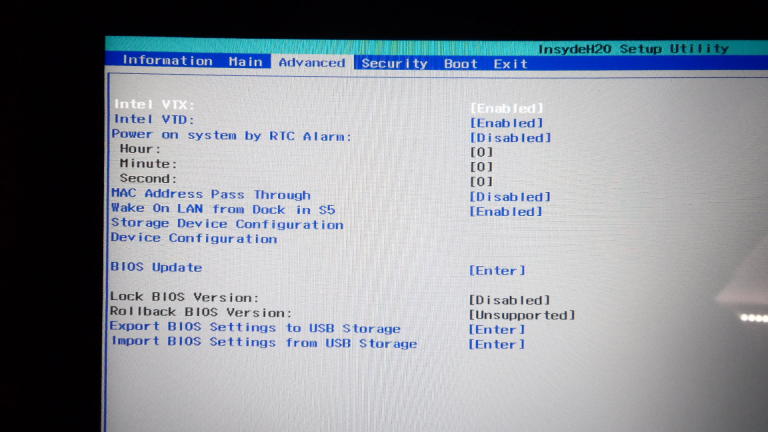Toggle Wake On LAN Enabled value
The image size is (768, 432).
pyautogui.click(x=506, y=212)
